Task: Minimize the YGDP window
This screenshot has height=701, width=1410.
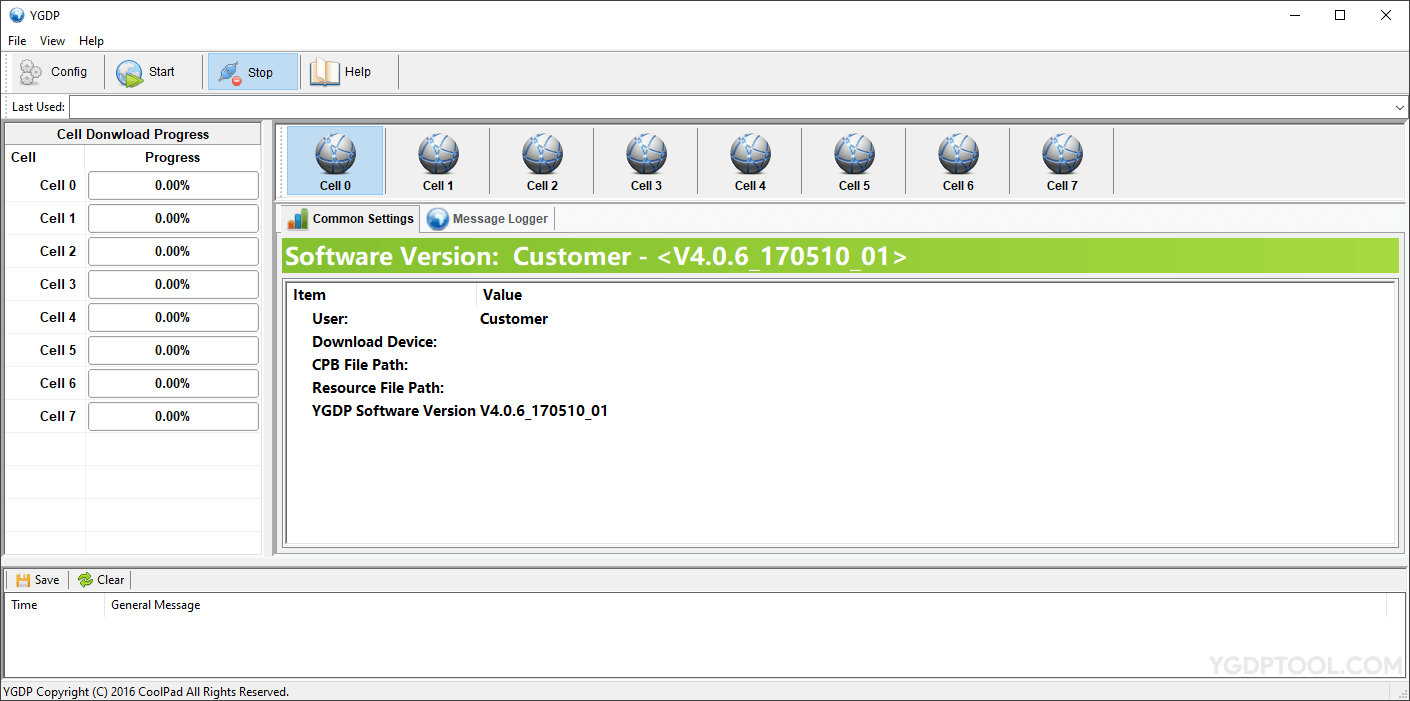Action: click(x=1294, y=15)
